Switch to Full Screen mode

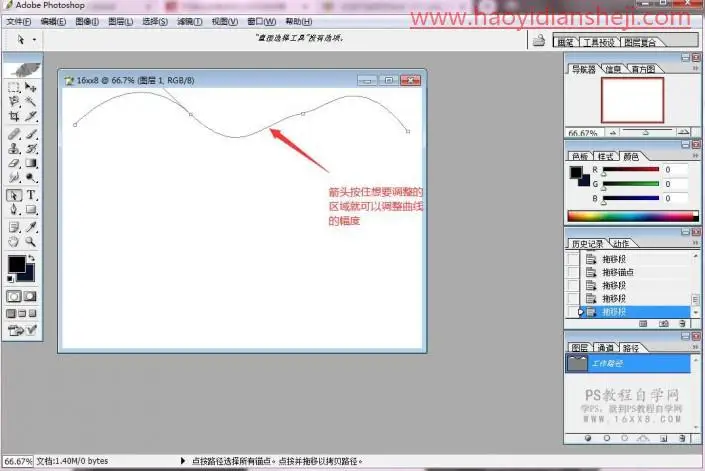coord(32,314)
